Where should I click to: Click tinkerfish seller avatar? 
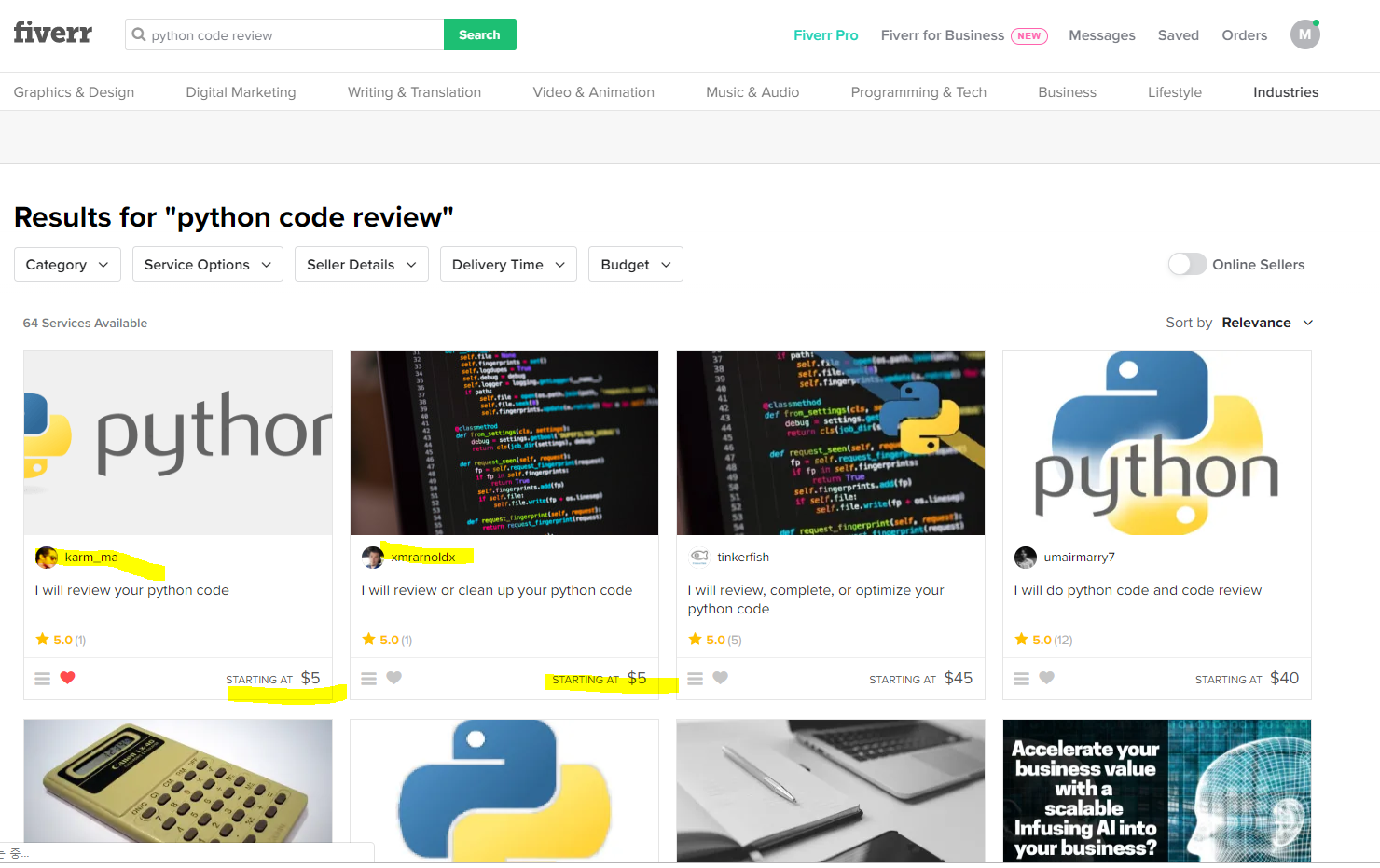[x=699, y=558]
